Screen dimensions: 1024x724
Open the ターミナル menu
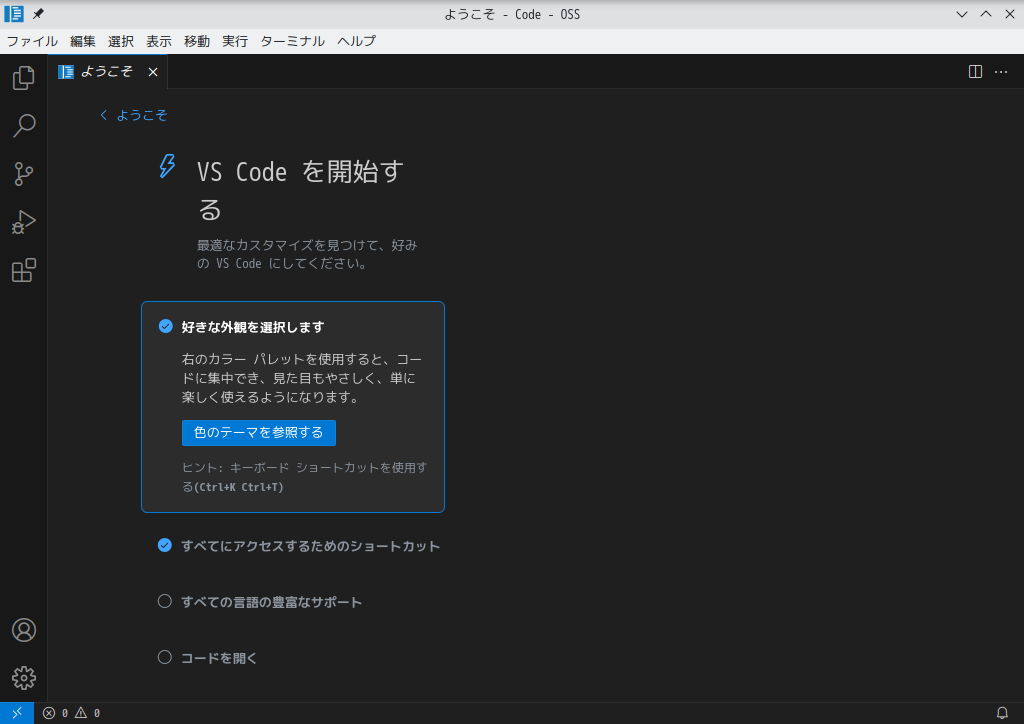292,41
